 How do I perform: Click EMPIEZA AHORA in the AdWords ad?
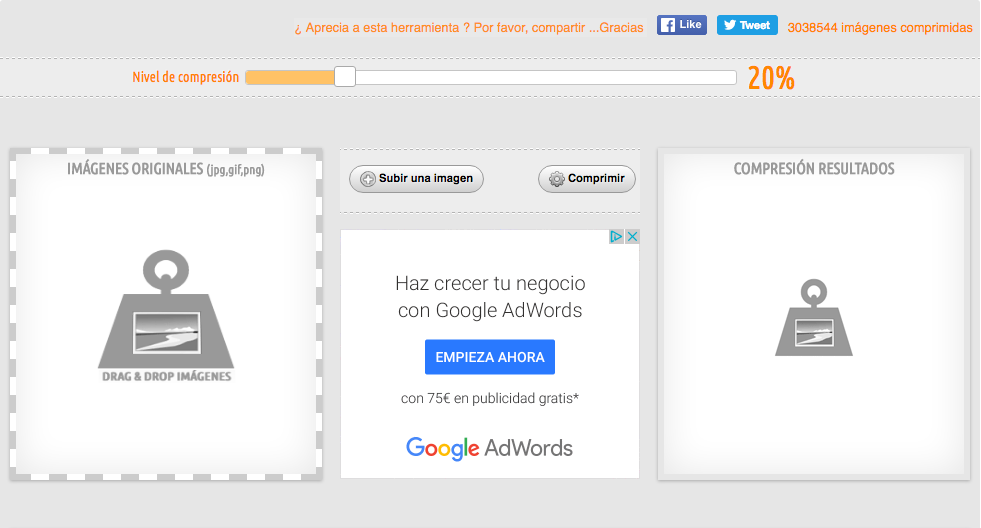coord(490,357)
